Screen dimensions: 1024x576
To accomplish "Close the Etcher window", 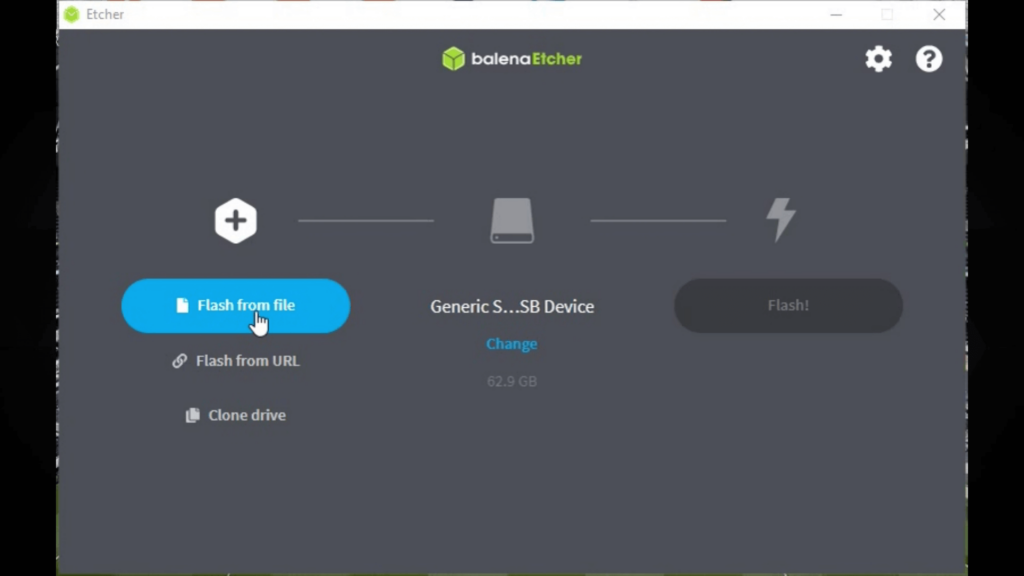I will click(939, 14).
